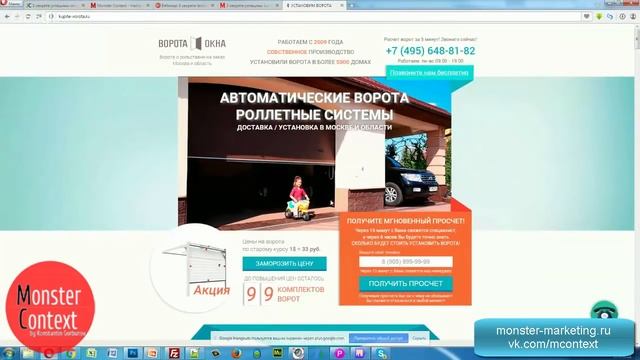The width and height of the screenshot is (640, 360).
Task: Click phone number +7 (495) 648-81-82
Action: [x=430, y=51]
